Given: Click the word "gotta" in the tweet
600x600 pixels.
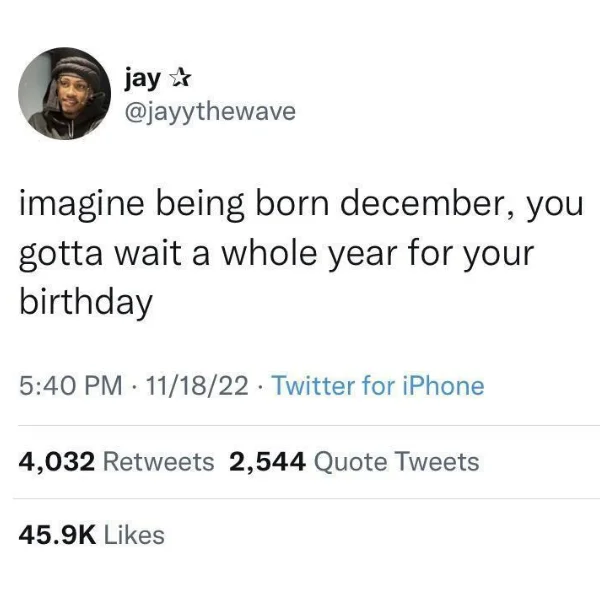Looking at the screenshot, I should point(61,255).
